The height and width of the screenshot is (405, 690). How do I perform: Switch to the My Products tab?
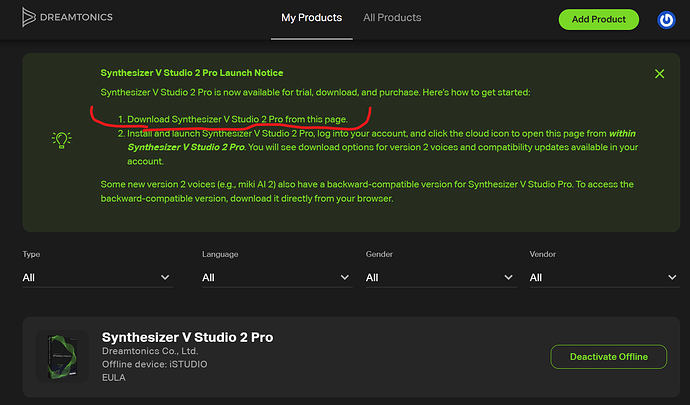(x=312, y=18)
